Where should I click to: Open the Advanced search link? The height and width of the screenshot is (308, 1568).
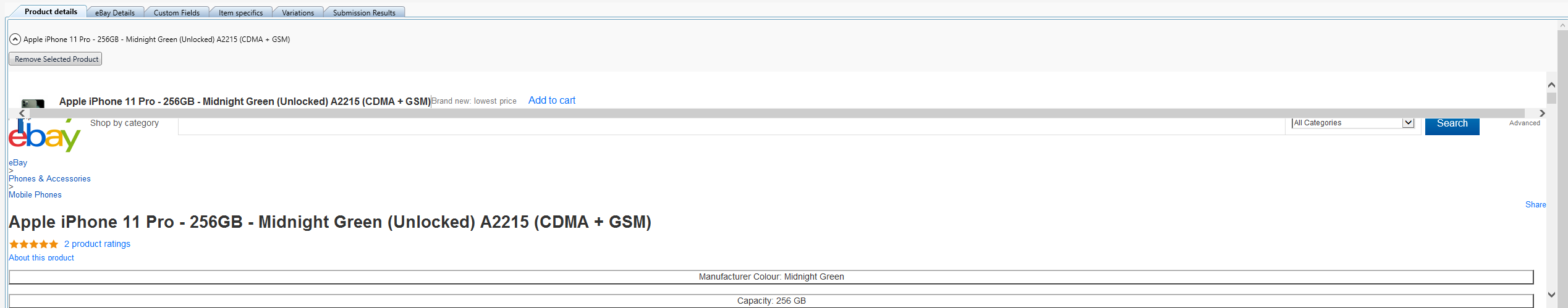tap(1524, 123)
